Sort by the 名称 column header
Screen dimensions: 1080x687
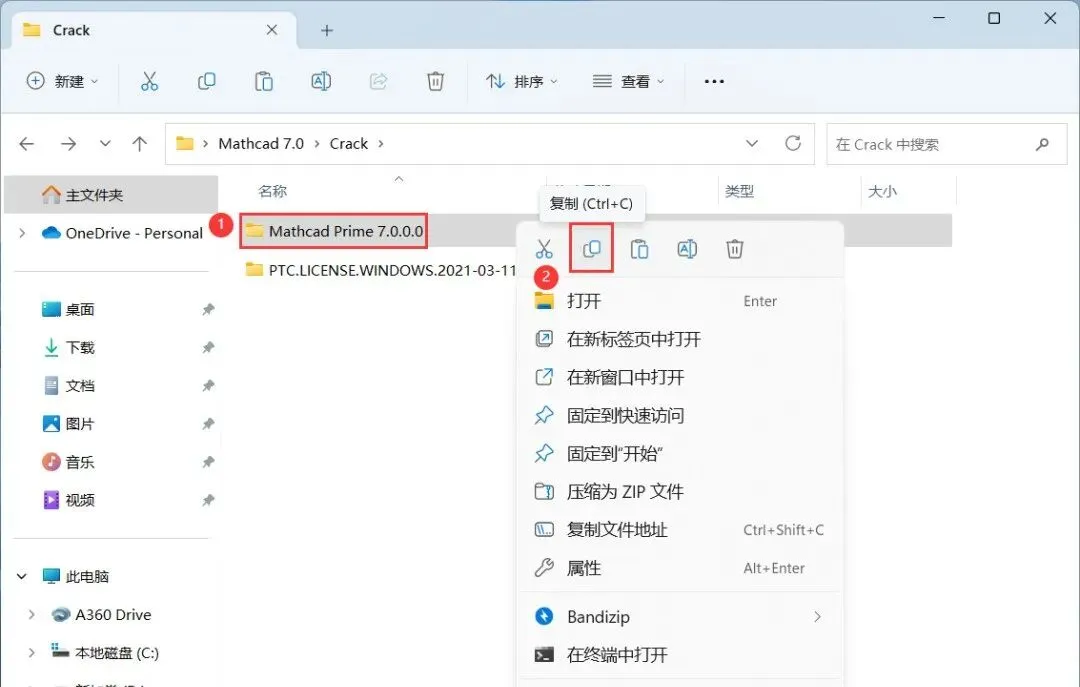pyautogui.click(x=273, y=191)
